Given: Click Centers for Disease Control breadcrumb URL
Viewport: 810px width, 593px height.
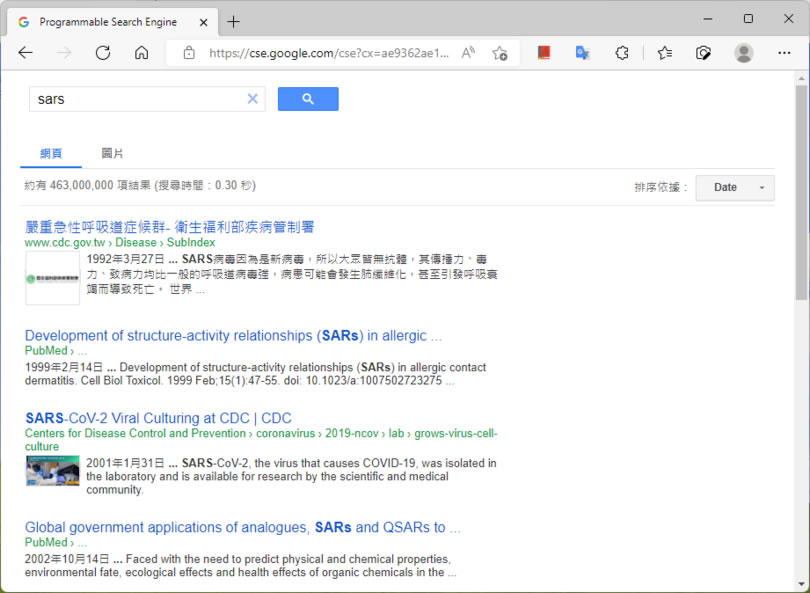Looking at the screenshot, I should 261,440.
